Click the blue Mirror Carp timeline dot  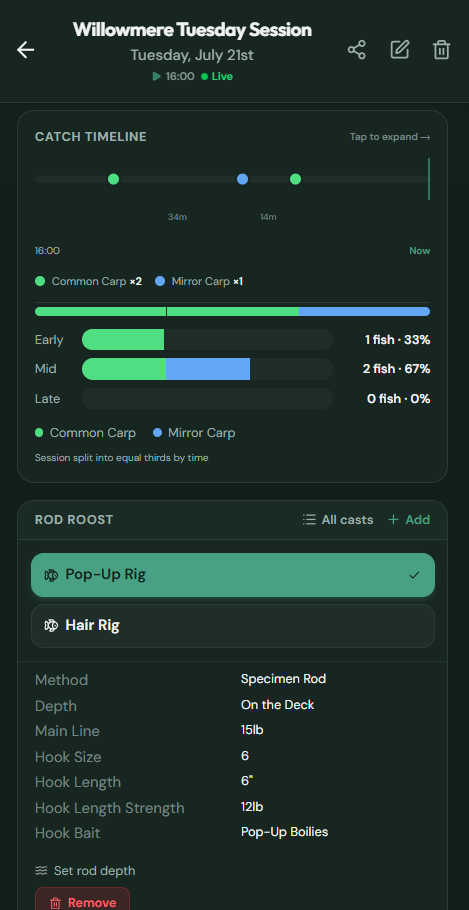coord(243,179)
